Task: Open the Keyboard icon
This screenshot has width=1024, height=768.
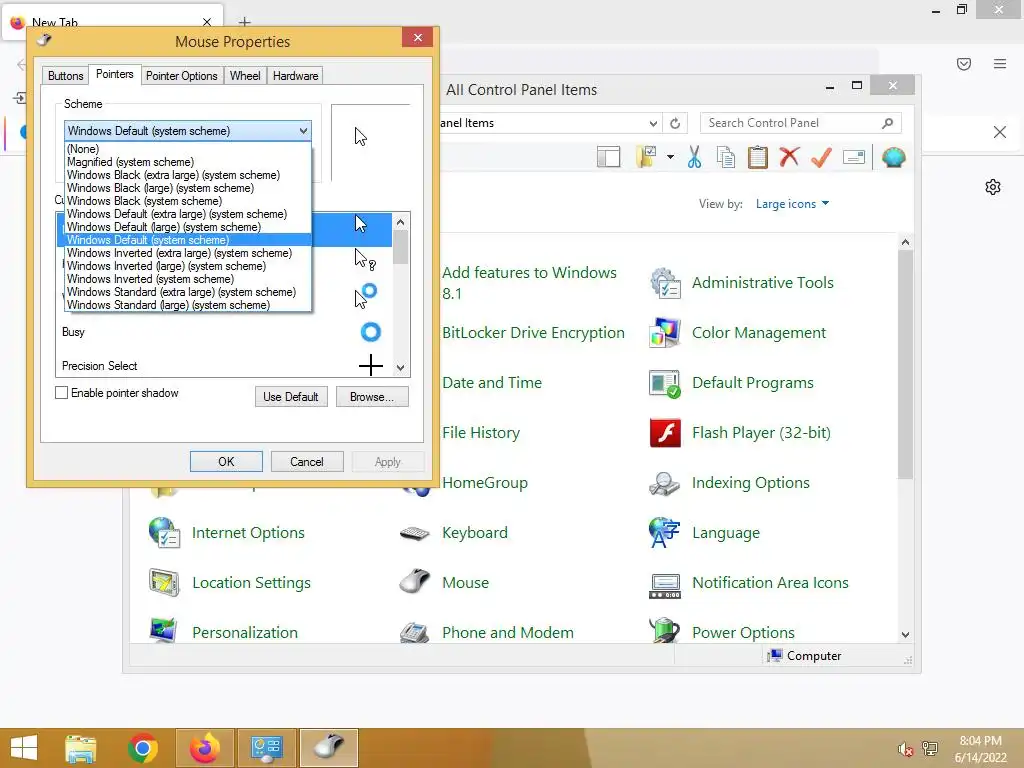Action: (x=415, y=534)
